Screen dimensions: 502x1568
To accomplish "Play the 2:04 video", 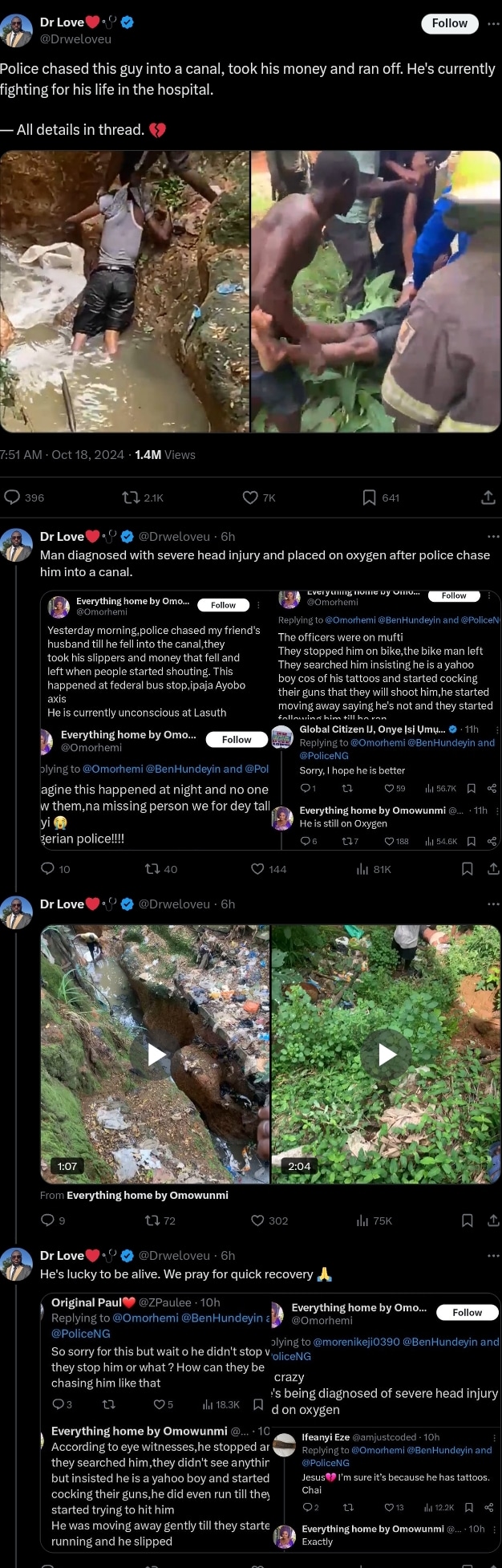I will click(387, 1054).
